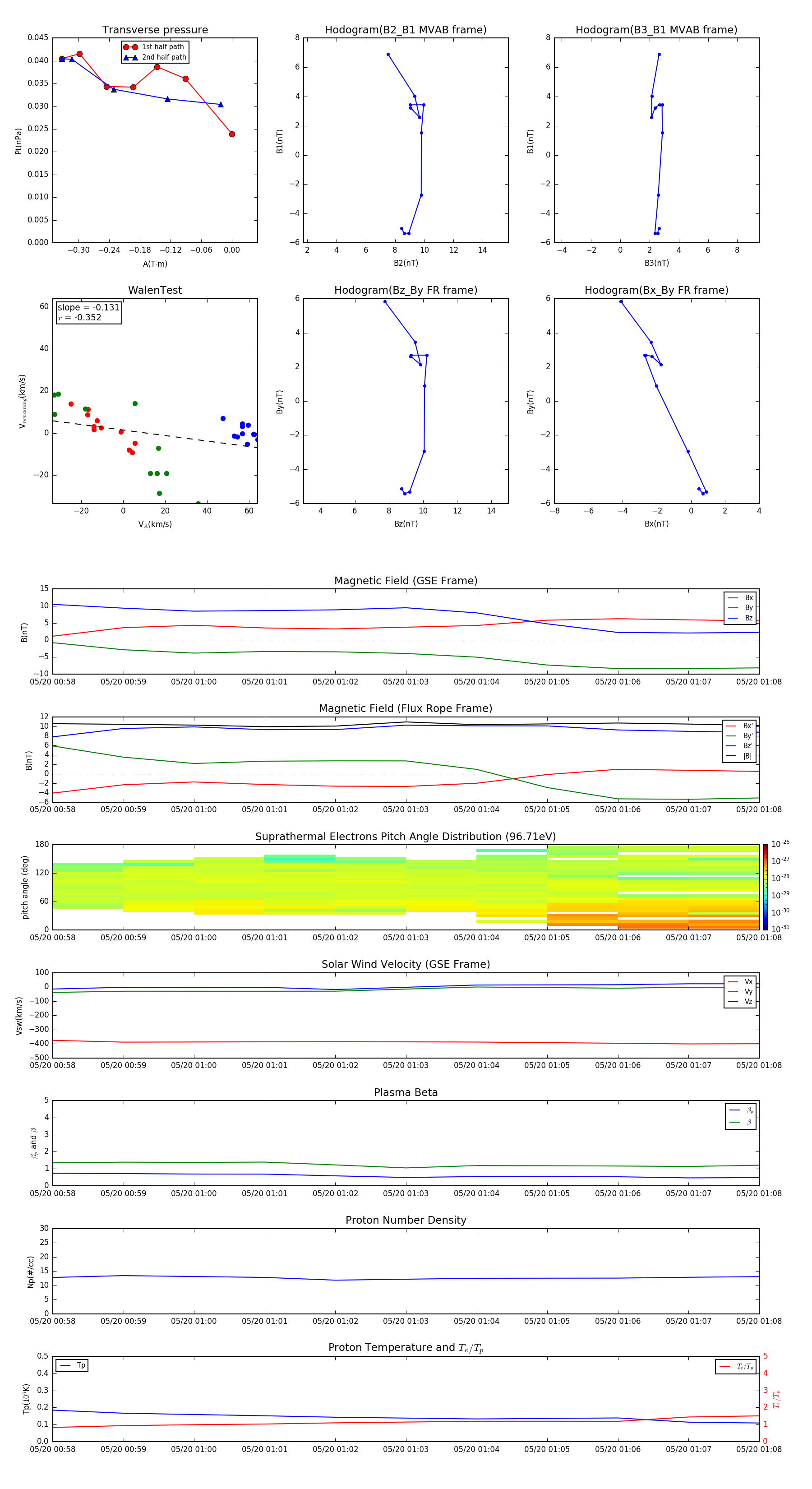Click "05/20 00:58" tick under GSE Magnetic Field

point(53,682)
